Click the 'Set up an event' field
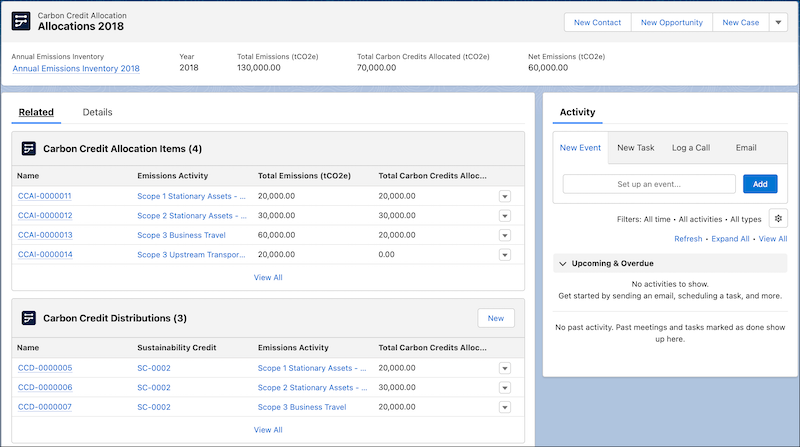The height and width of the screenshot is (447, 800). 650,184
